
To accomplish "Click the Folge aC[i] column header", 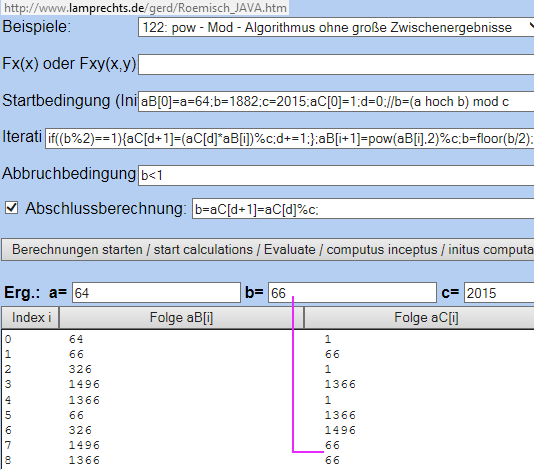I will click(x=419, y=317).
